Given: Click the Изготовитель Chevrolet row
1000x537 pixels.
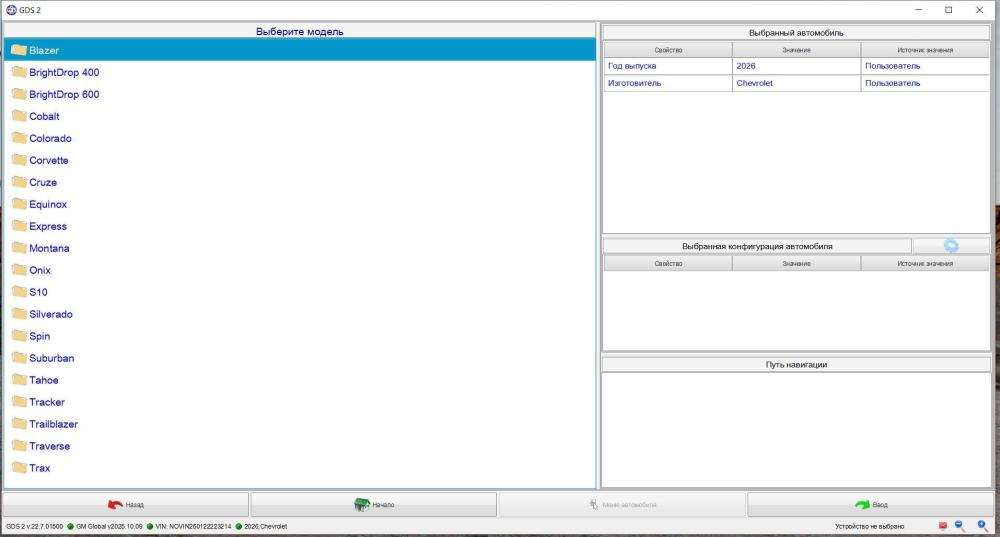Looking at the screenshot, I should (x=797, y=83).
